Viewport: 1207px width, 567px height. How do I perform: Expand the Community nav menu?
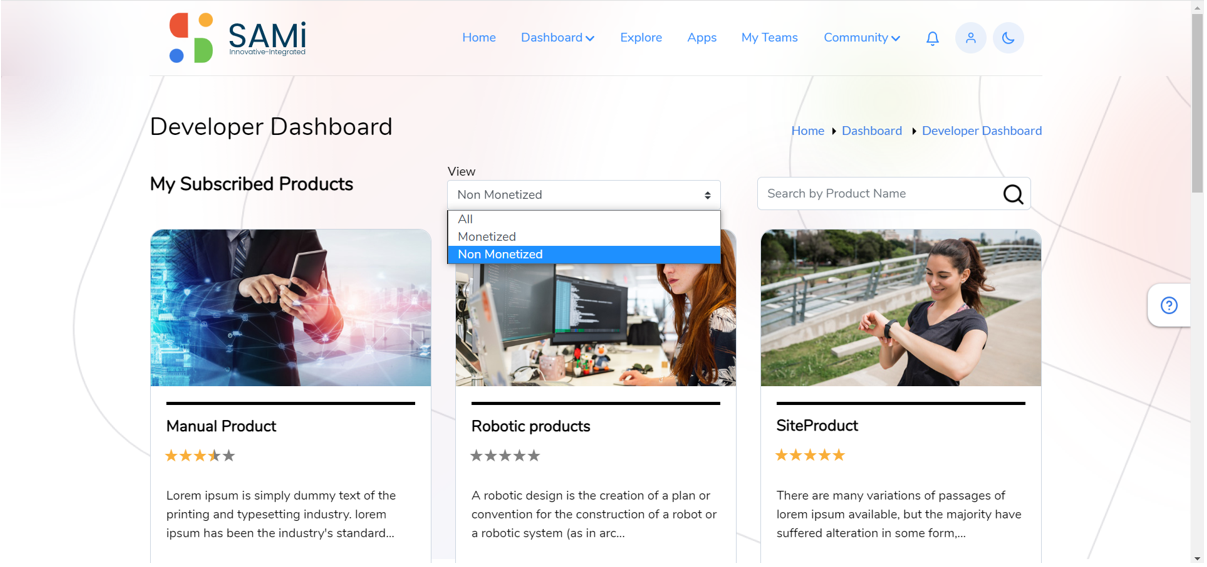pyautogui.click(x=861, y=38)
